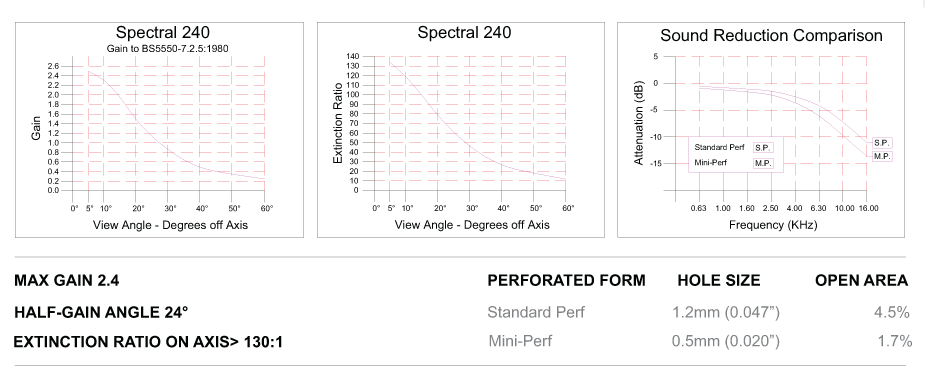Click the Spectral 240 extinction ratio chart
925x390 pixels.
(x=461, y=130)
